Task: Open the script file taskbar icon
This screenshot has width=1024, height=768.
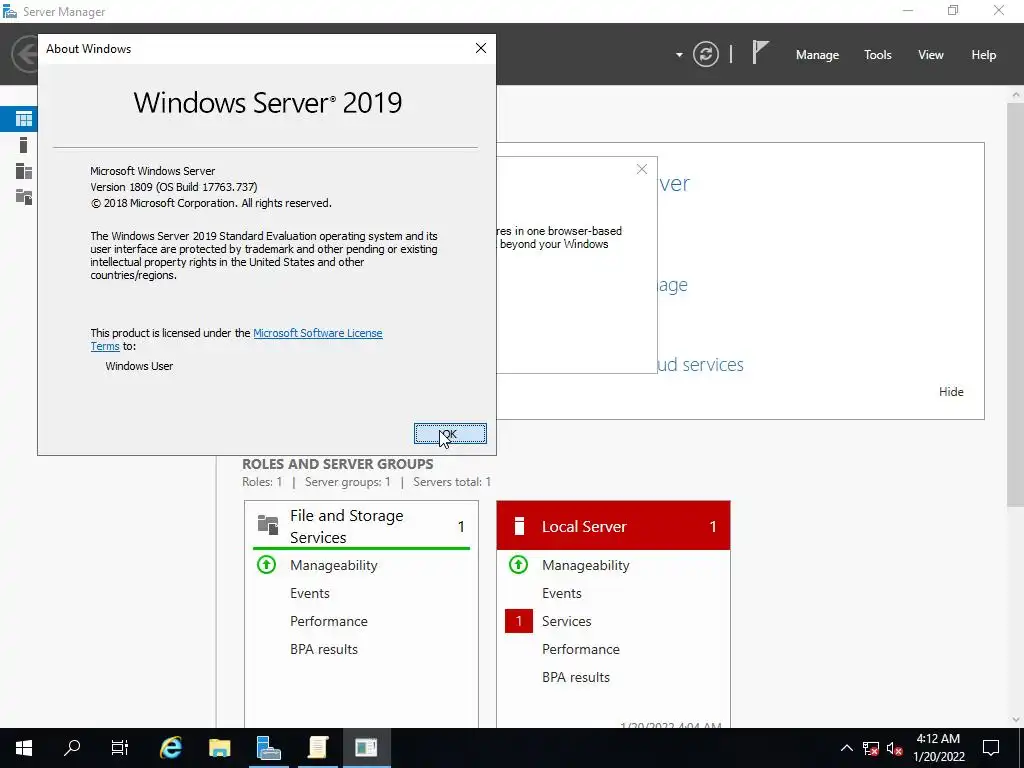Action: click(x=317, y=747)
